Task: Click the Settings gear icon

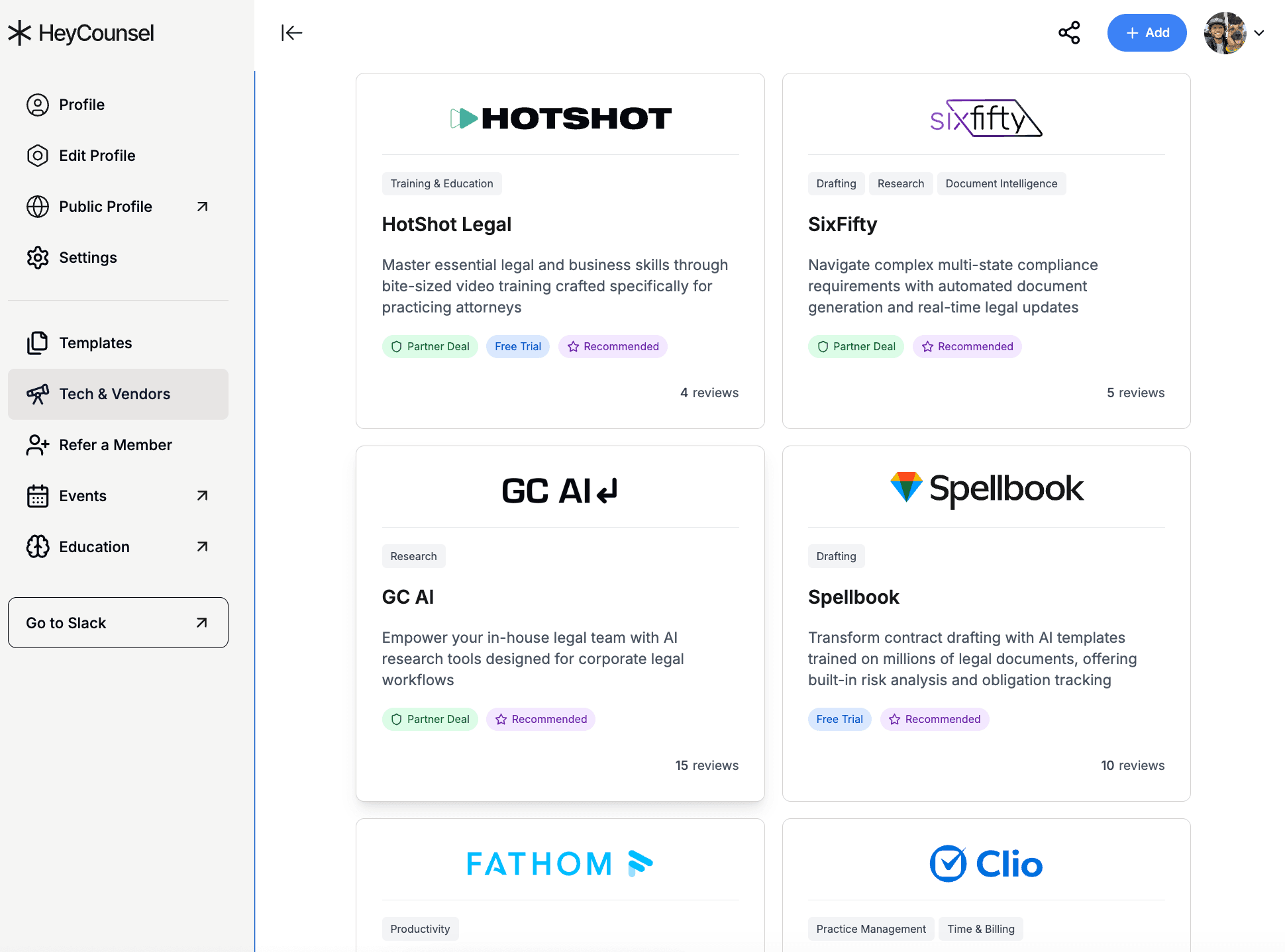Action: pyautogui.click(x=38, y=258)
